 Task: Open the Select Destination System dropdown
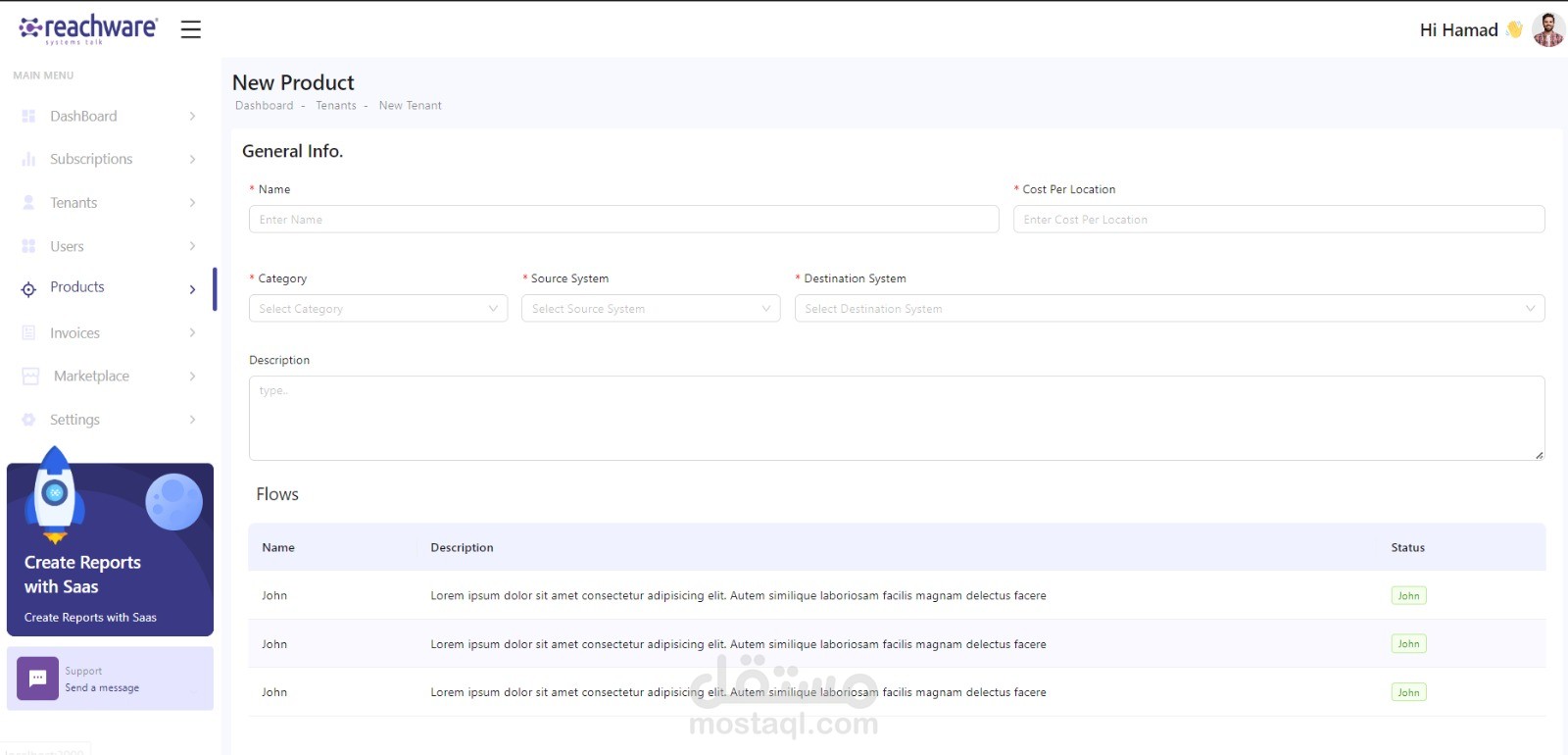click(1169, 308)
